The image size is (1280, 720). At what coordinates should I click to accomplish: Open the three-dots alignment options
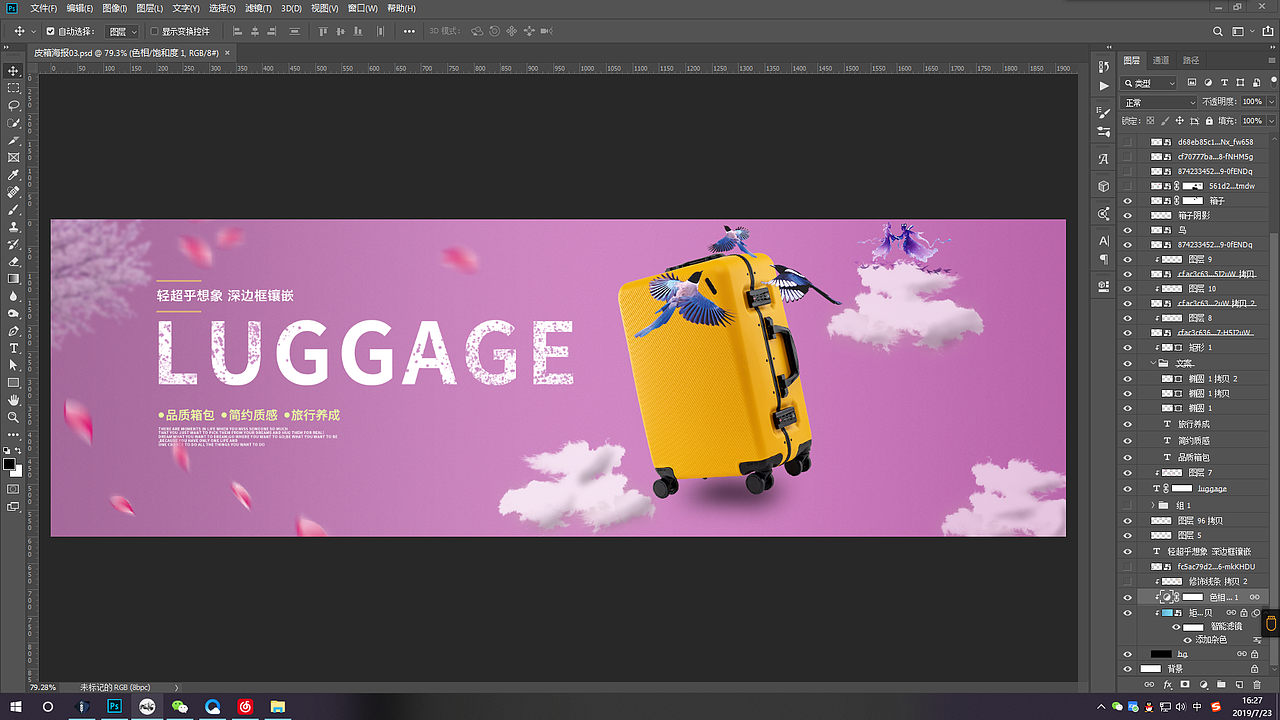coord(409,31)
